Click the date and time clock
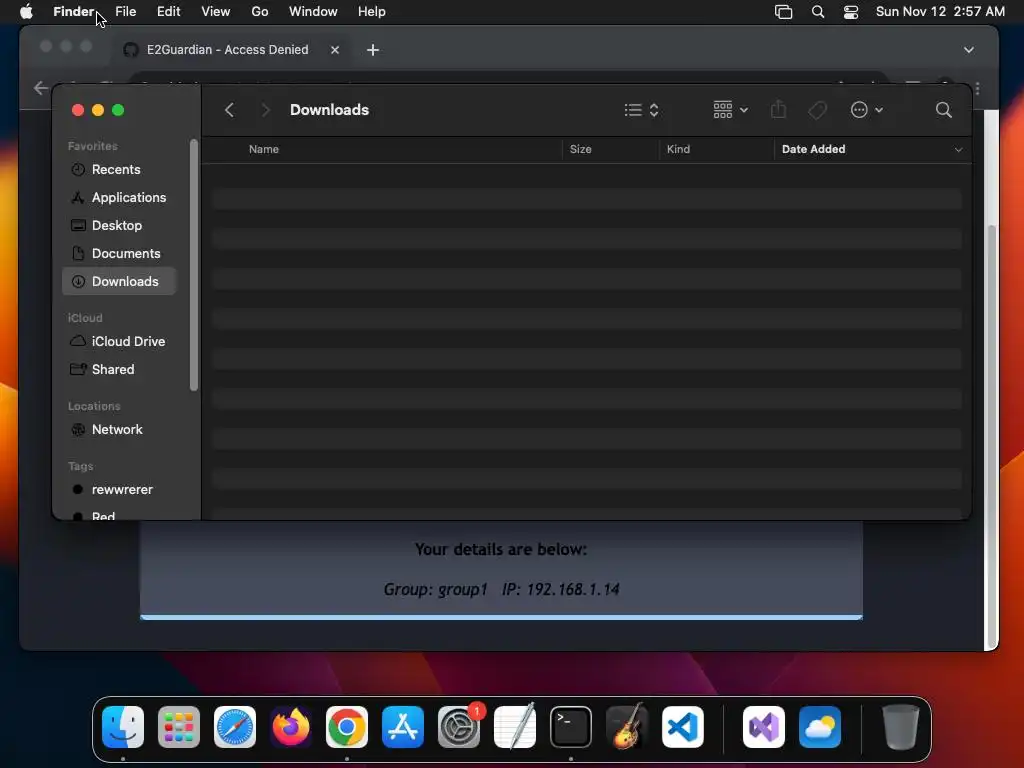 940,11
